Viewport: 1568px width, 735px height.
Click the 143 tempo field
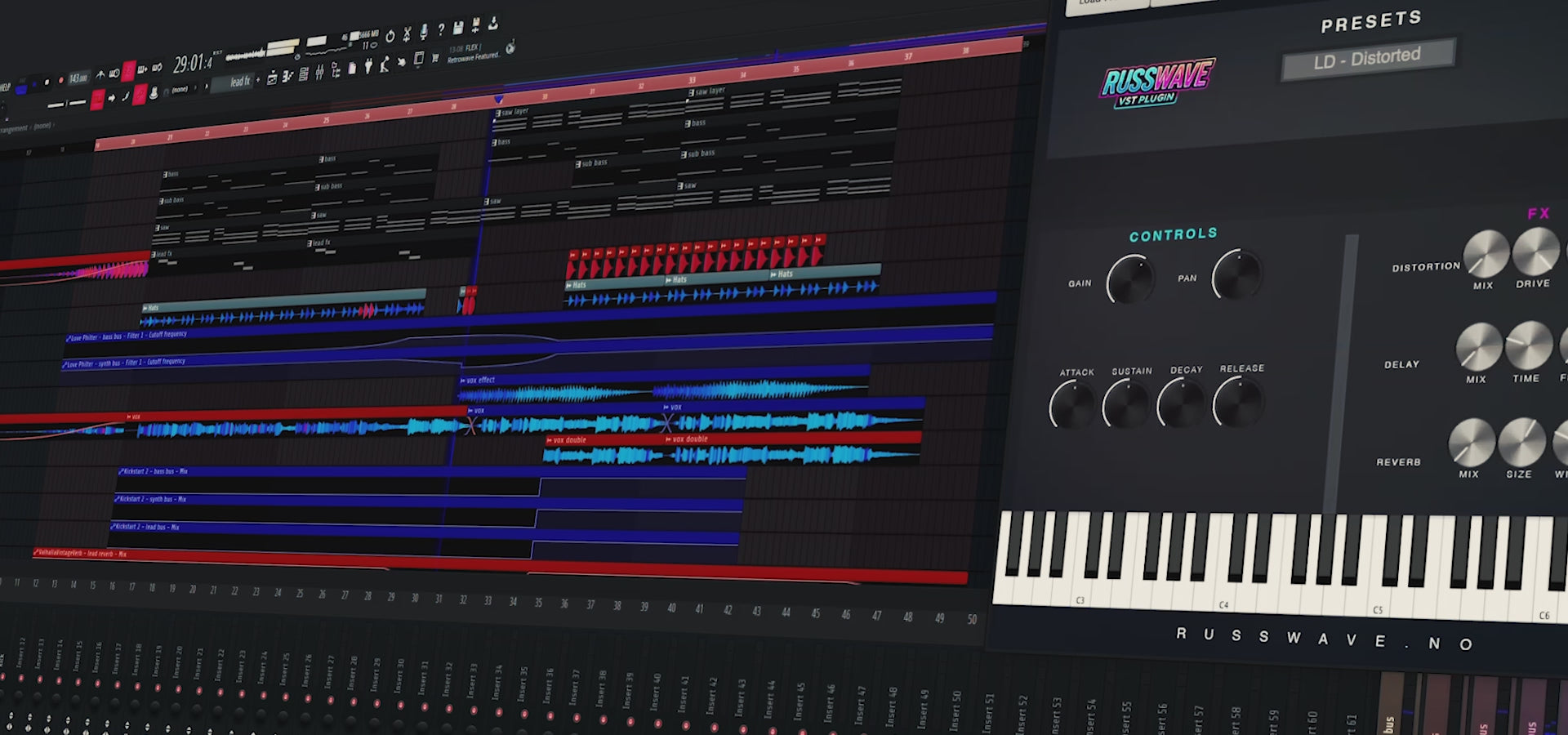tap(78, 78)
